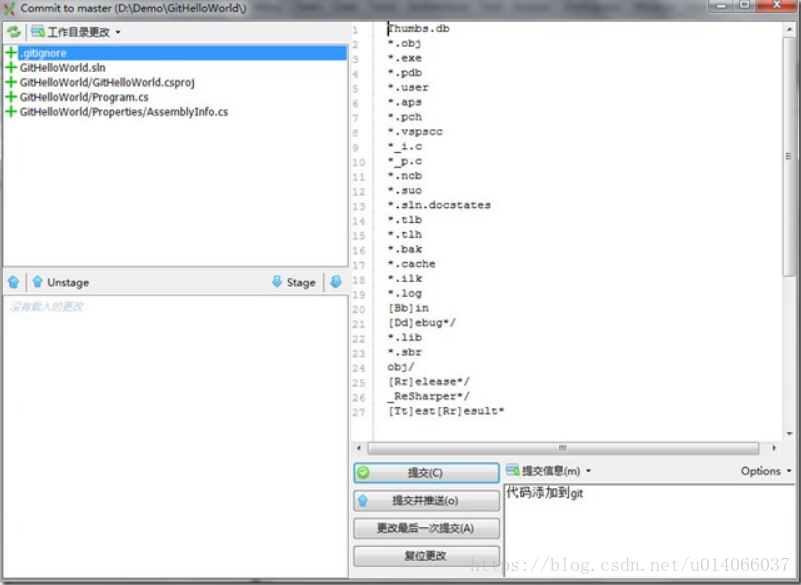Click the 复位更改 button
The height and width of the screenshot is (585, 801).
(427, 554)
